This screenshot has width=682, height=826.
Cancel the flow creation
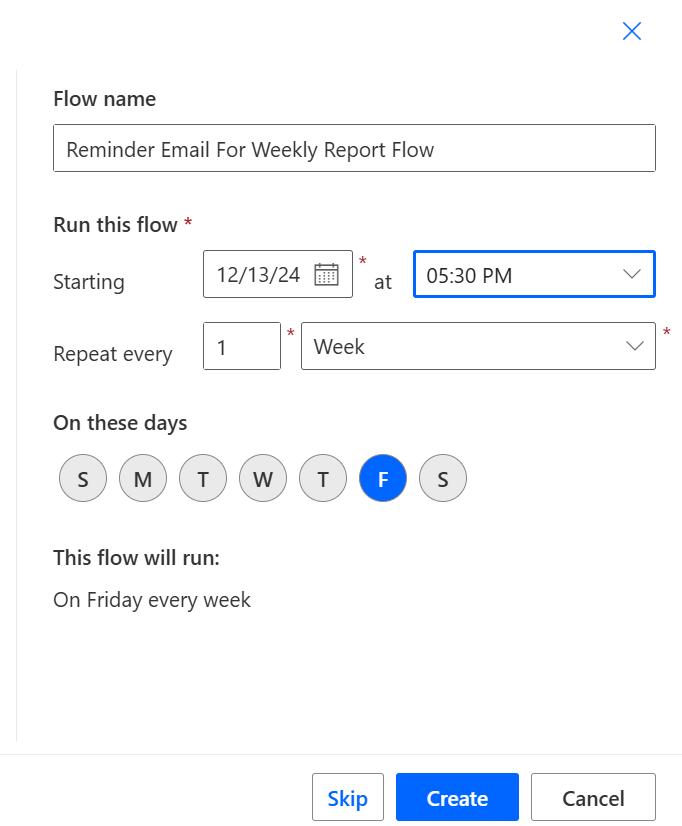(x=593, y=797)
